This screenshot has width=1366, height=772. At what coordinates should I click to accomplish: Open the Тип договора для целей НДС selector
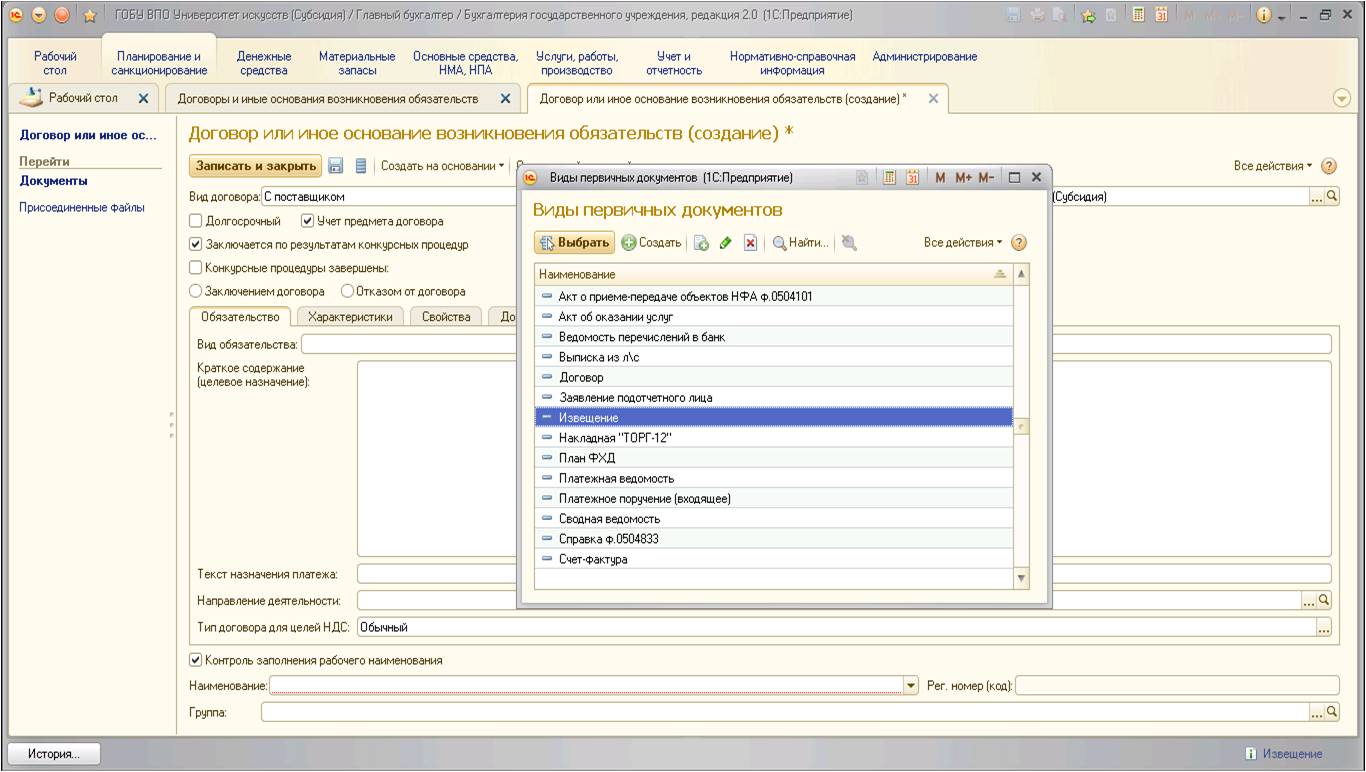1324,627
